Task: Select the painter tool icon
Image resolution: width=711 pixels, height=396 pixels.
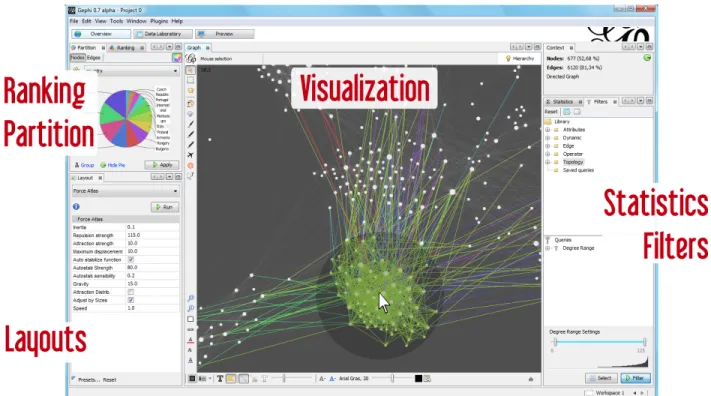Action: click(x=190, y=103)
